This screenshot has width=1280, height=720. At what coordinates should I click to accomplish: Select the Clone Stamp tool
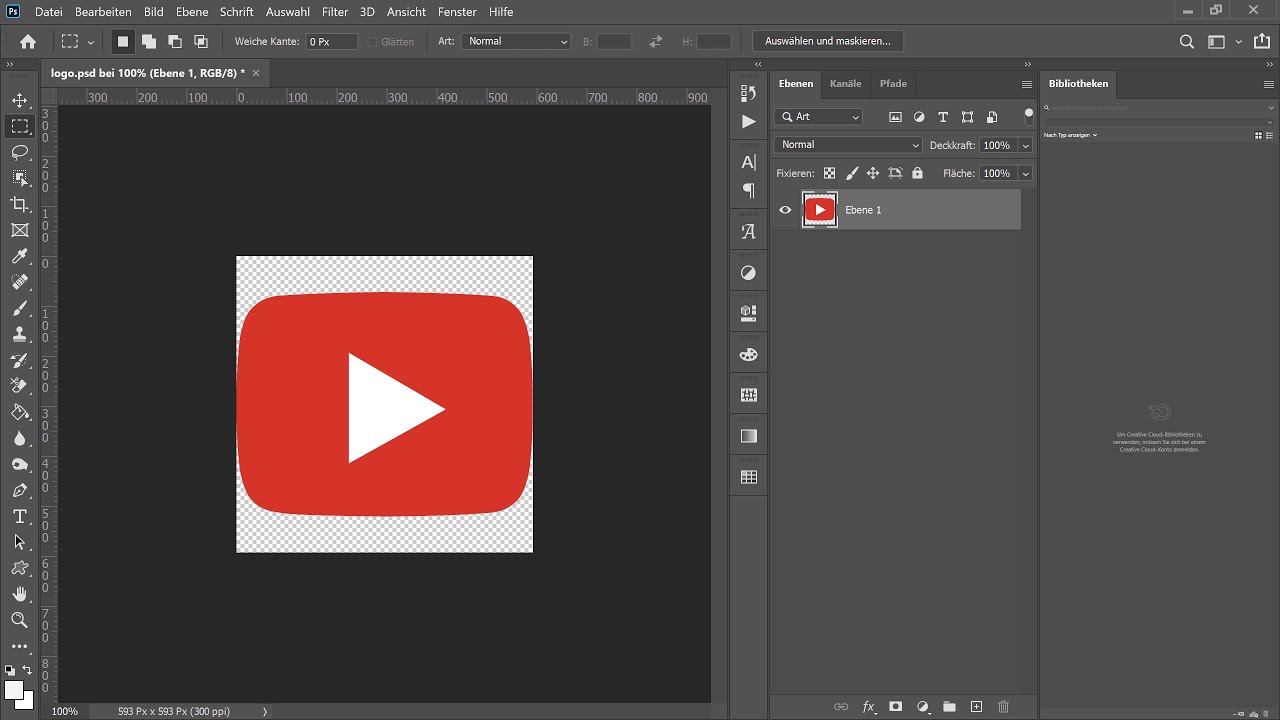coord(19,335)
